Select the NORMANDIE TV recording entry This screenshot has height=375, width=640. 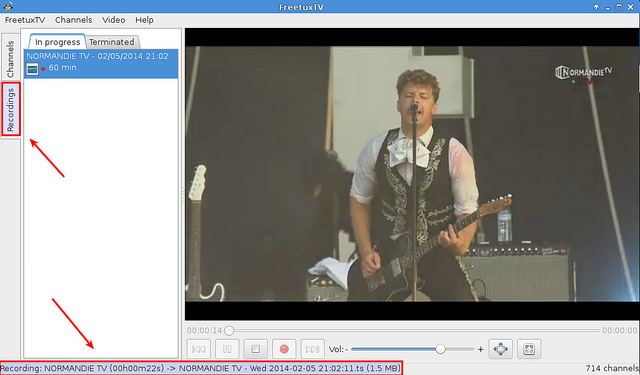coord(101,64)
